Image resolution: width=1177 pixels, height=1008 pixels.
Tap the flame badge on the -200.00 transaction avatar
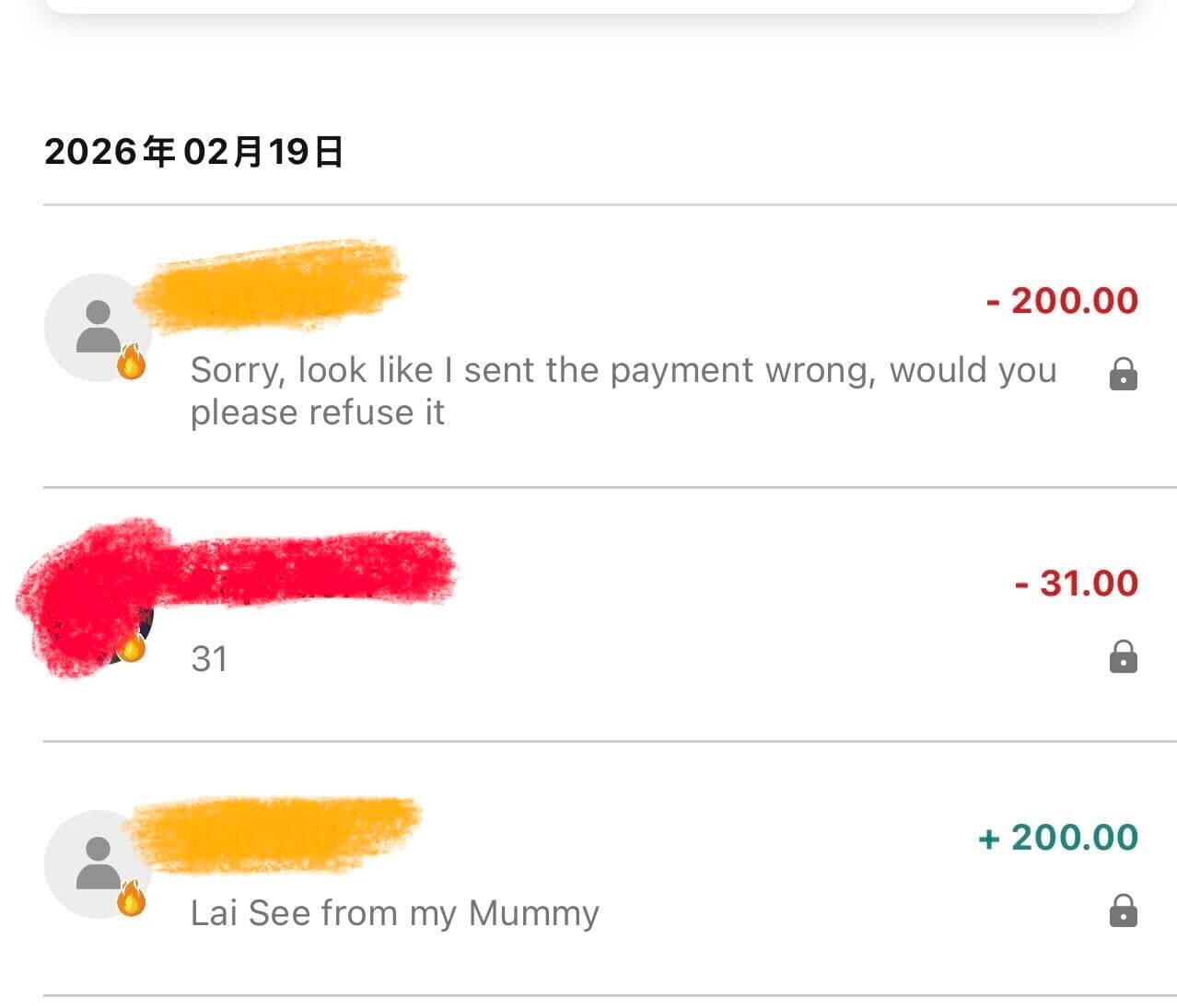click(x=132, y=364)
